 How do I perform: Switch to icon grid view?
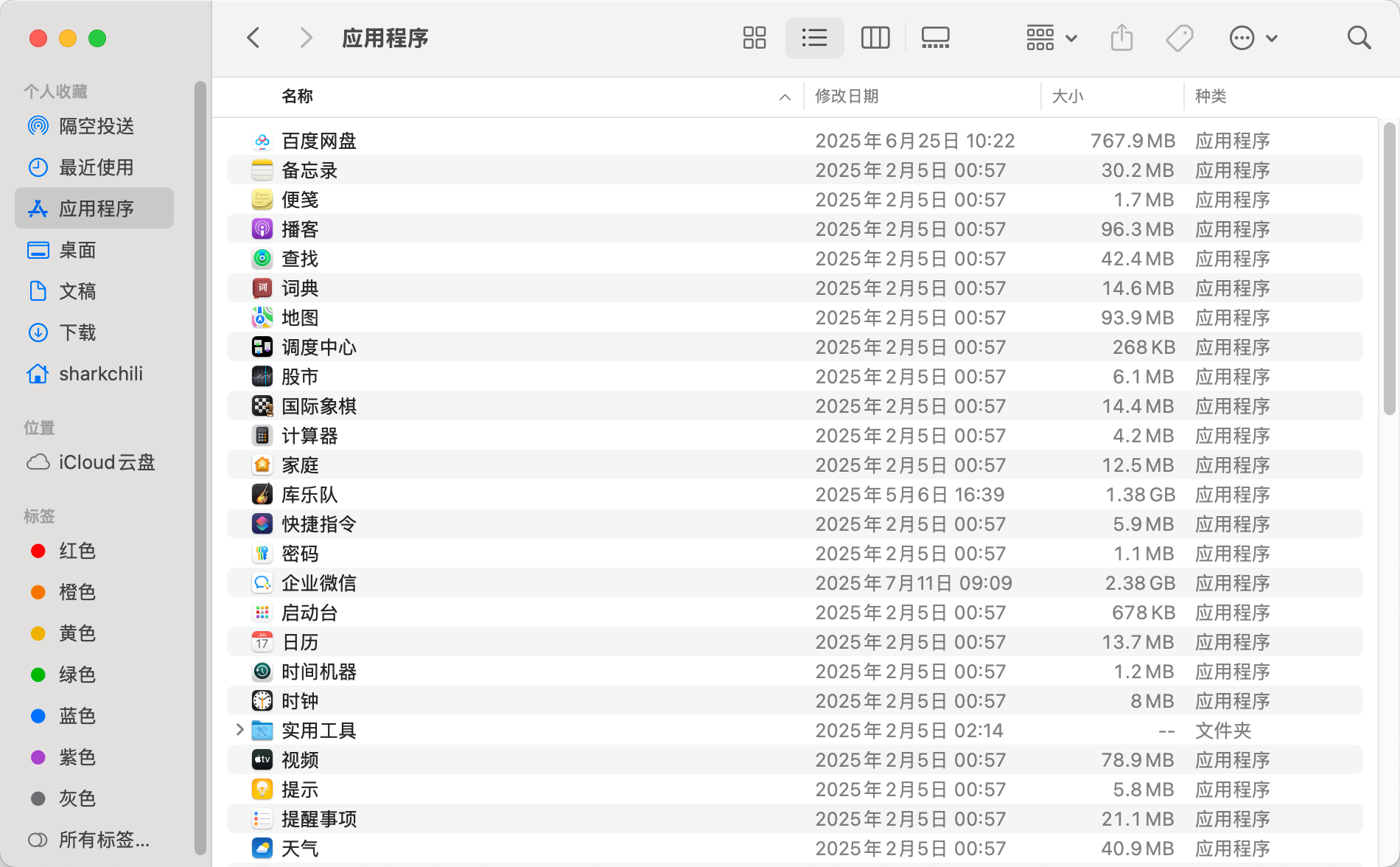click(754, 38)
